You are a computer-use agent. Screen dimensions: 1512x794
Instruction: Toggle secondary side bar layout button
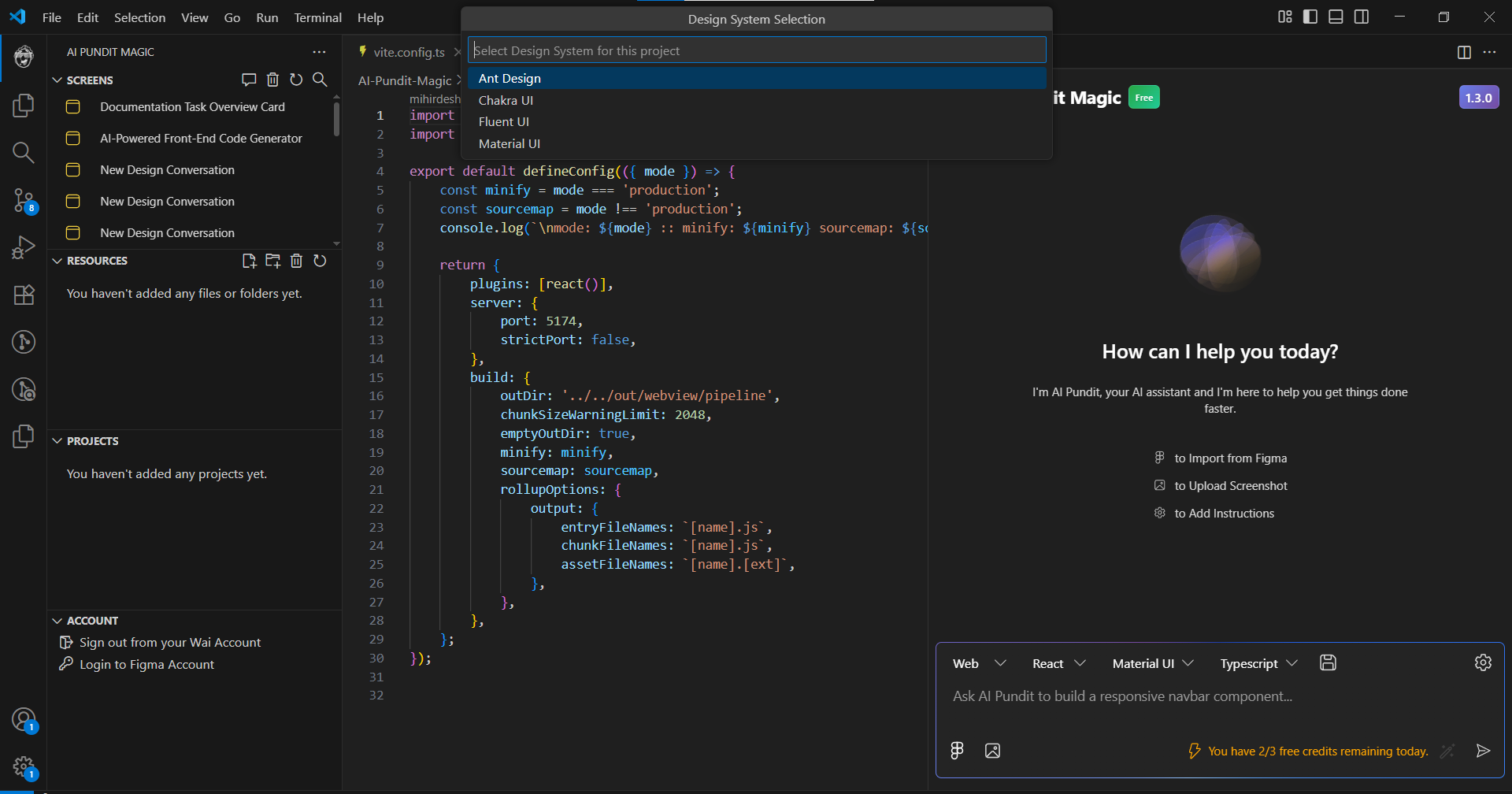[1362, 17]
